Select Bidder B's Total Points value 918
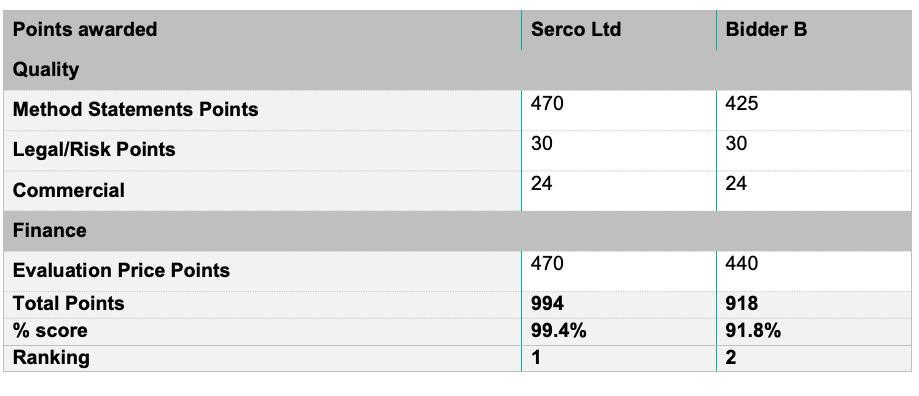This screenshot has width=919, height=396. (x=741, y=303)
